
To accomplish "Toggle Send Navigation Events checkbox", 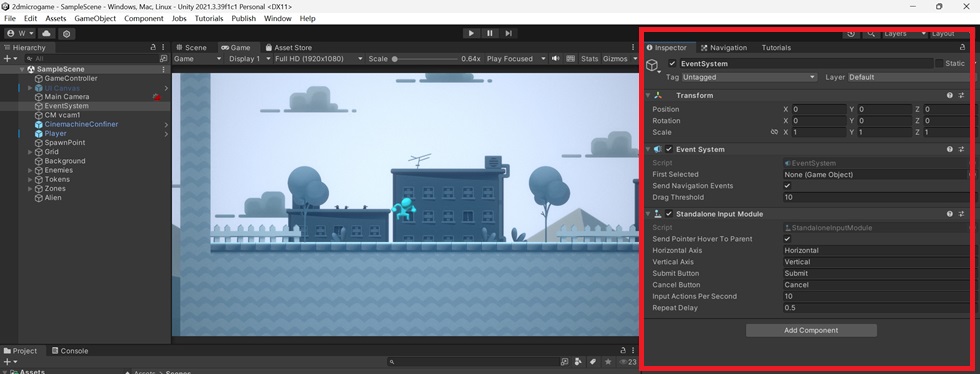I will coord(788,186).
